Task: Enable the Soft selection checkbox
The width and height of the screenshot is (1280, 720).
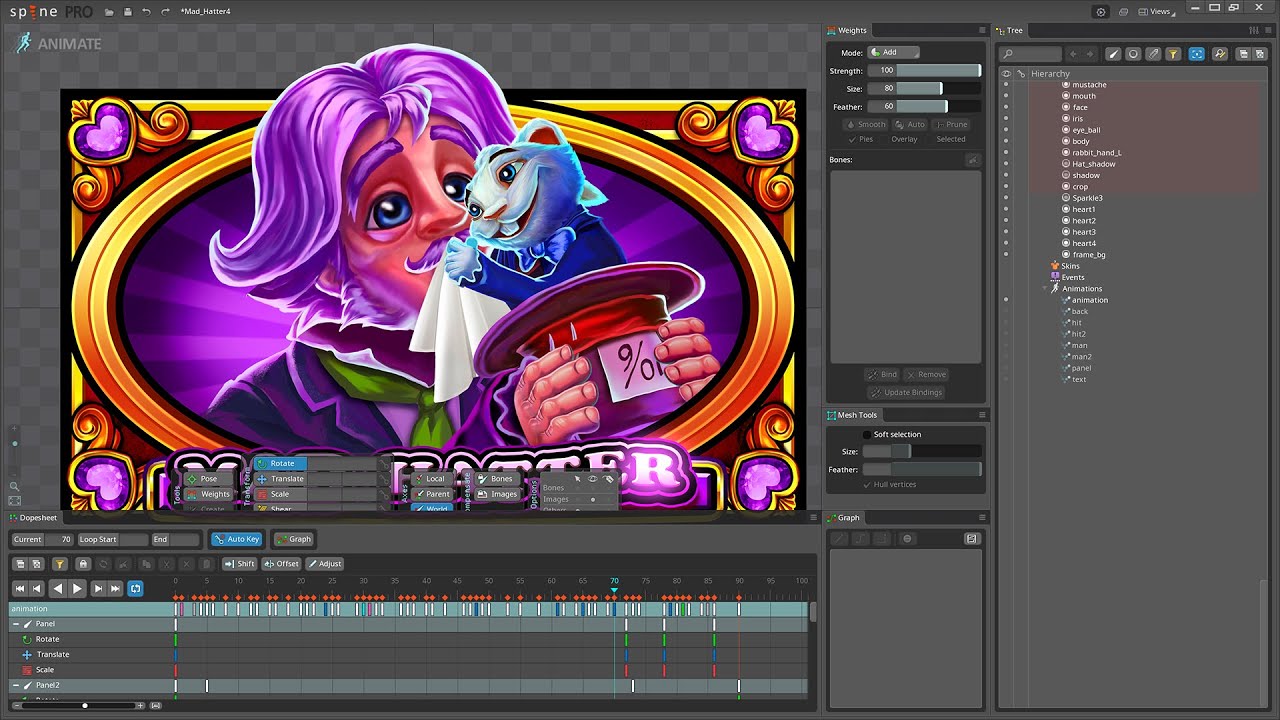Action: [867, 435]
